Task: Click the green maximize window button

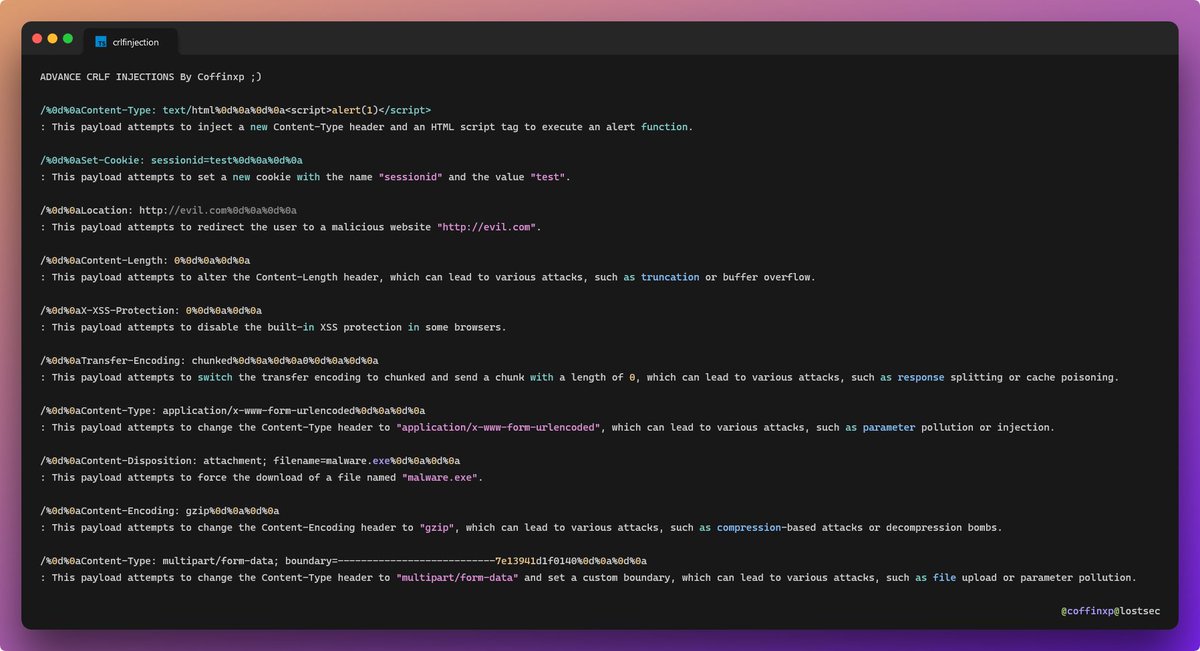Action: coord(68,38)
